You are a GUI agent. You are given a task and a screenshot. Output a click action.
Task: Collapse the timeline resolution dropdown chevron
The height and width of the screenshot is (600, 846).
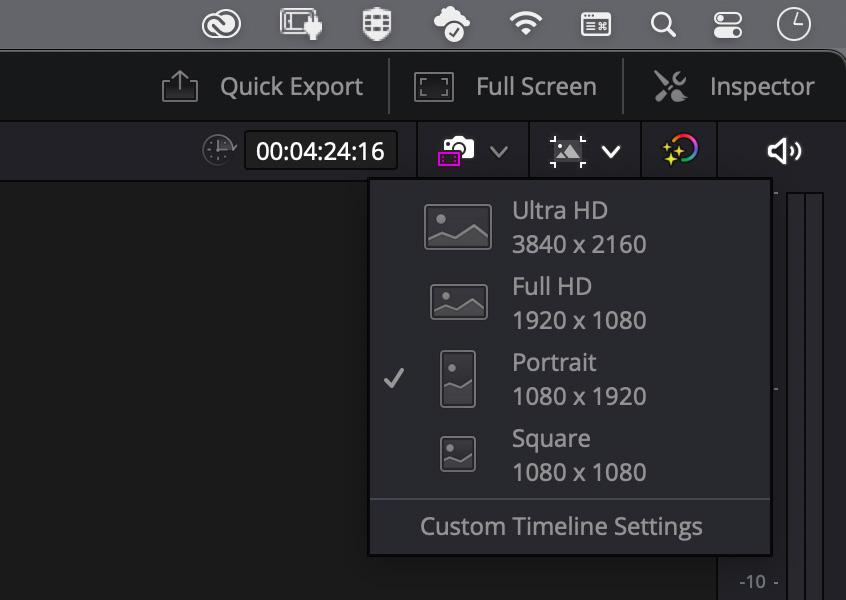tap(611, 152)
